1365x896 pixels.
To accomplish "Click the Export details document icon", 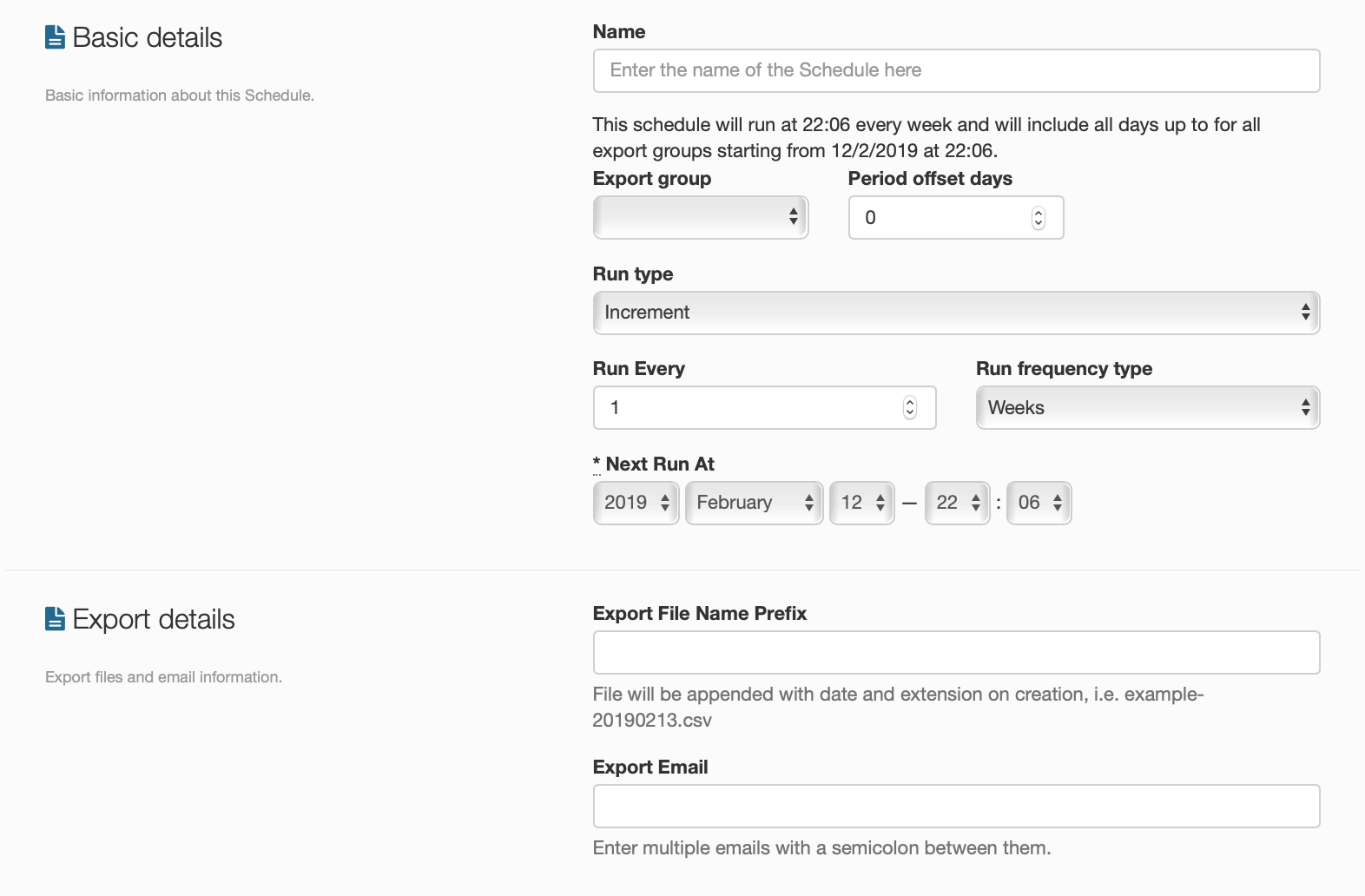I will pyautogui.click(x=55, y=619).
